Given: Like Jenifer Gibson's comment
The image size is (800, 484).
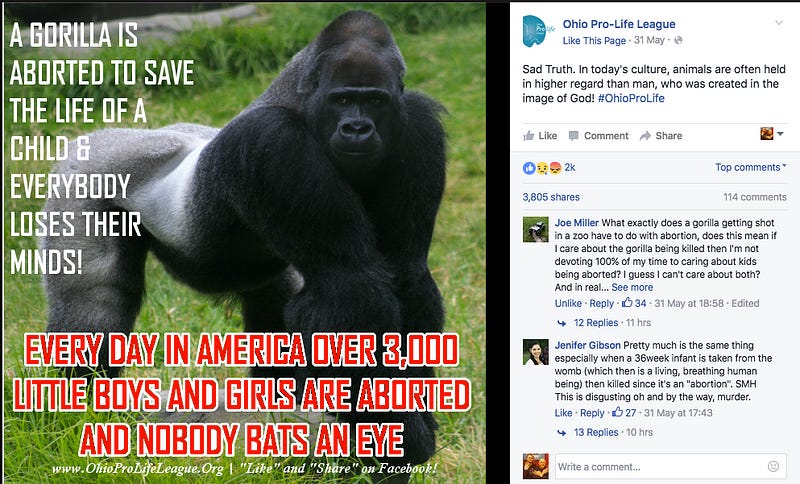Looking at the screenshot, I should coord(563,413).
